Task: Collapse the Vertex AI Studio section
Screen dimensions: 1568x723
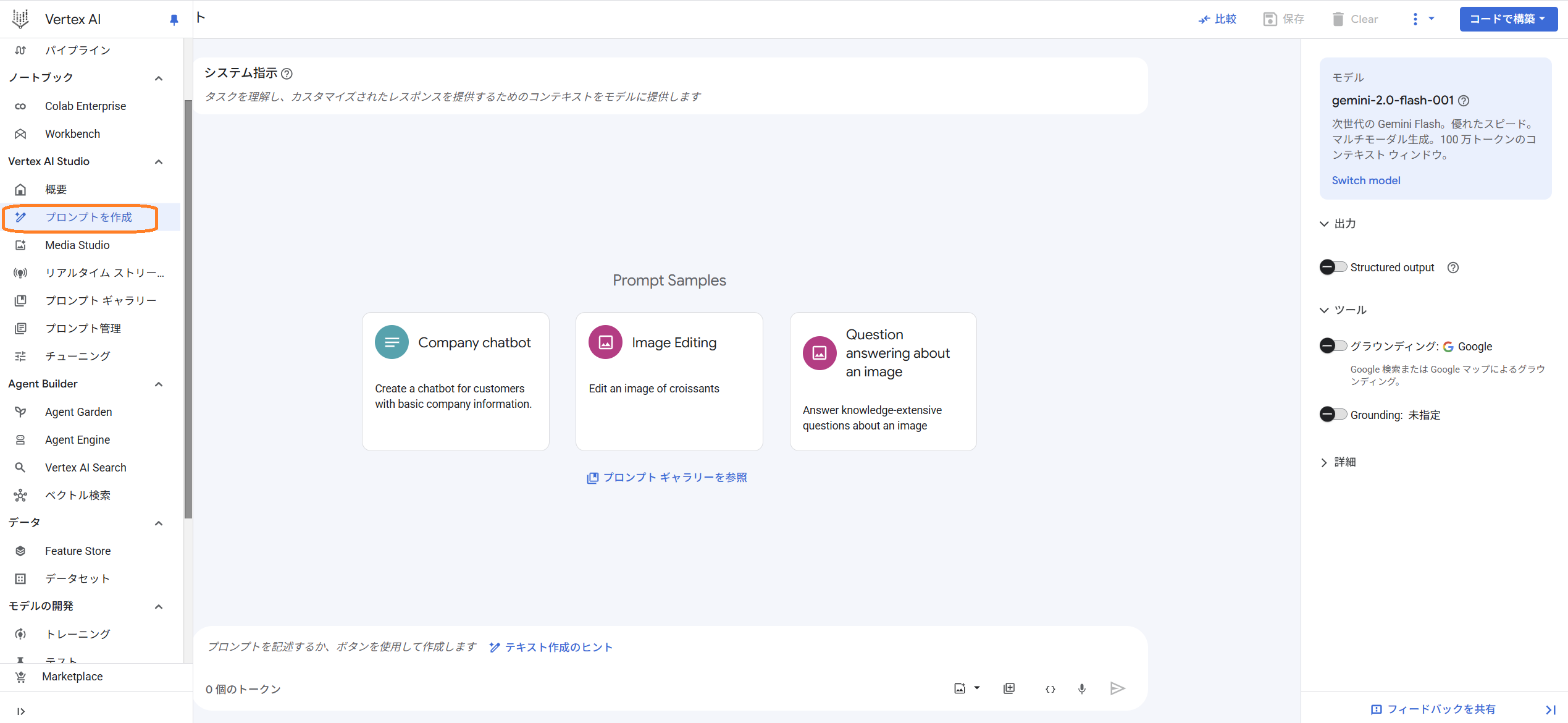Action: 159,162
